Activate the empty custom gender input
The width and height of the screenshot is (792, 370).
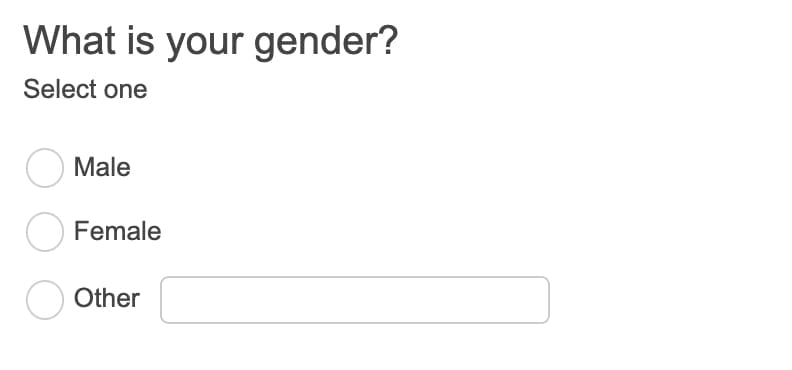tap(355, 300)
